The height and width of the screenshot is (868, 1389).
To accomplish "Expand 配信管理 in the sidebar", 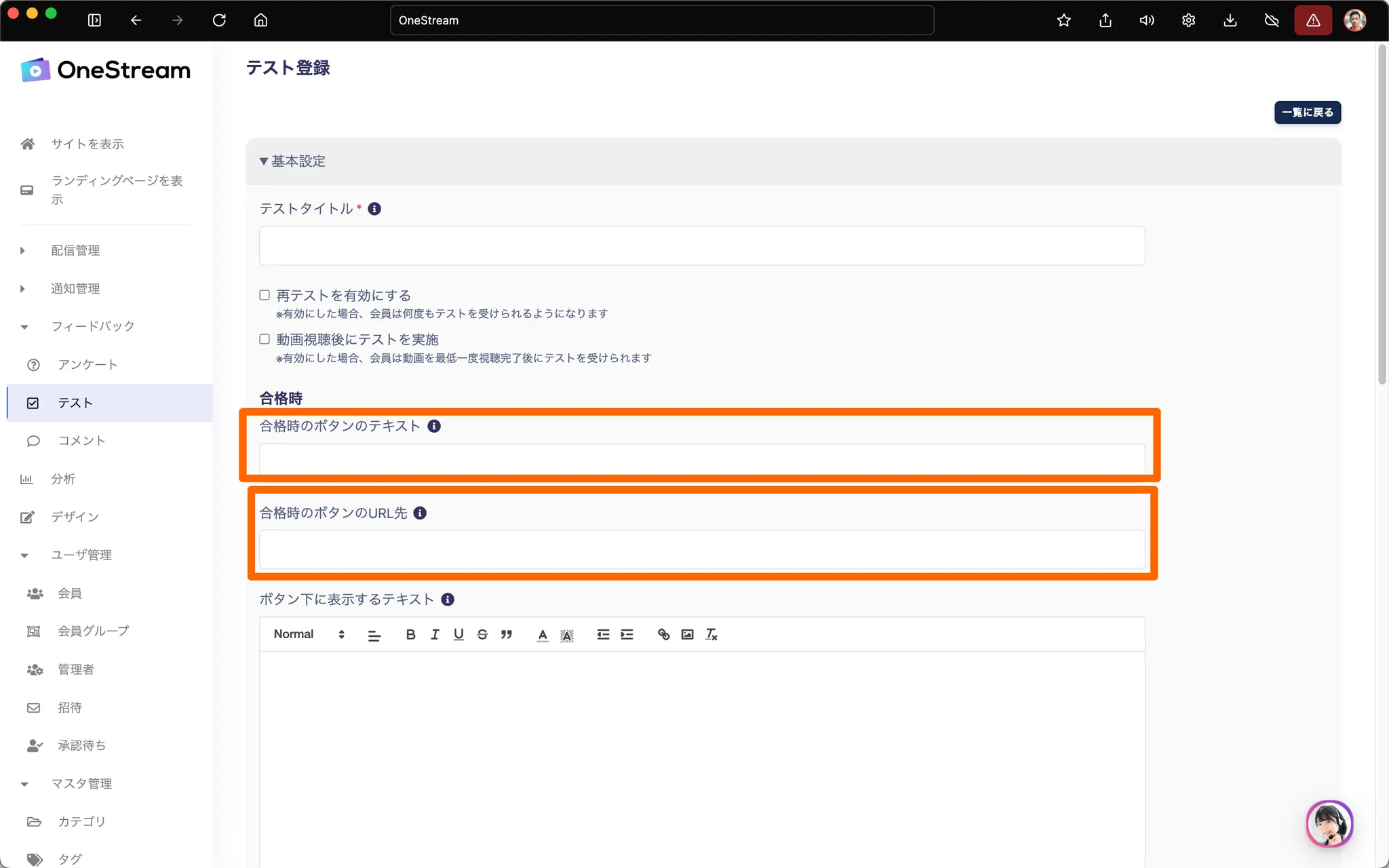I will point(75,250).
